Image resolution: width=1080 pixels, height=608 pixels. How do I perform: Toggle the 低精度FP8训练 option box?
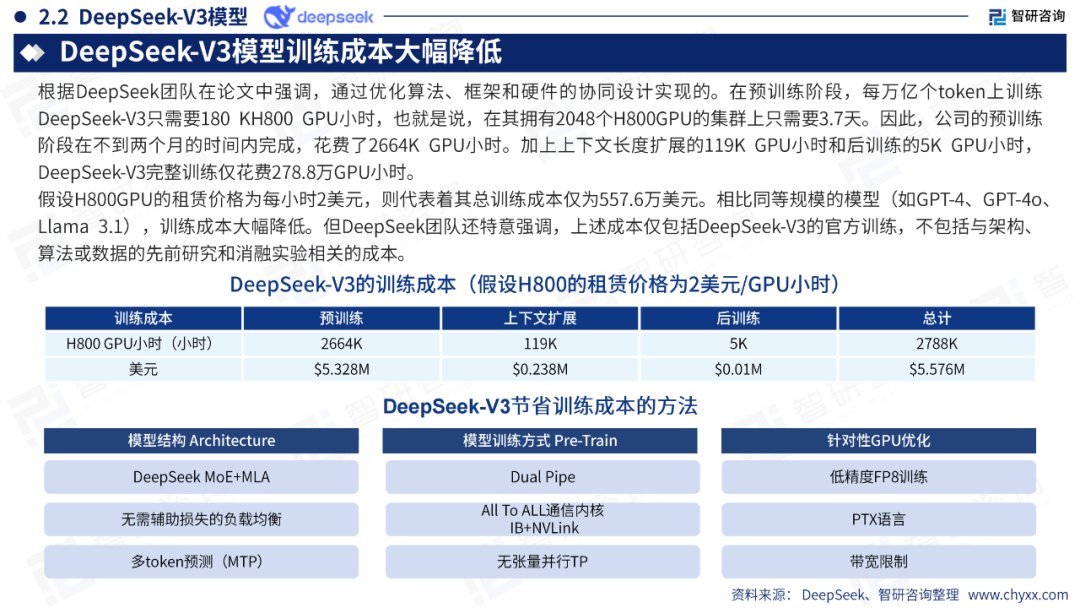click(x=877, y=477)
